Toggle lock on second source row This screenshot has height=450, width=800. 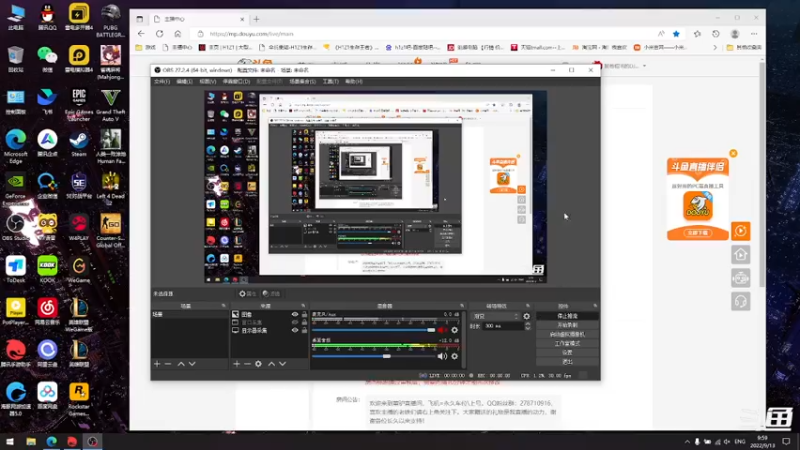pos(304,322)
